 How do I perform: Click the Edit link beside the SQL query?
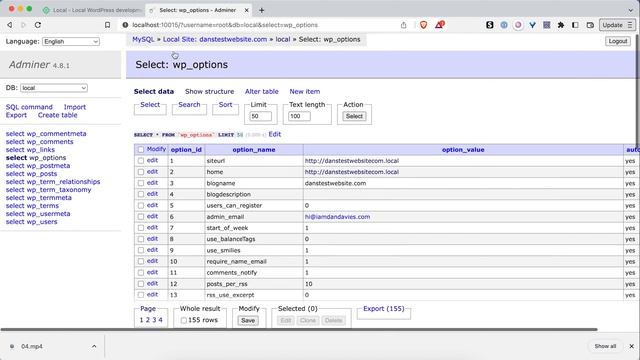pos(275,134)
